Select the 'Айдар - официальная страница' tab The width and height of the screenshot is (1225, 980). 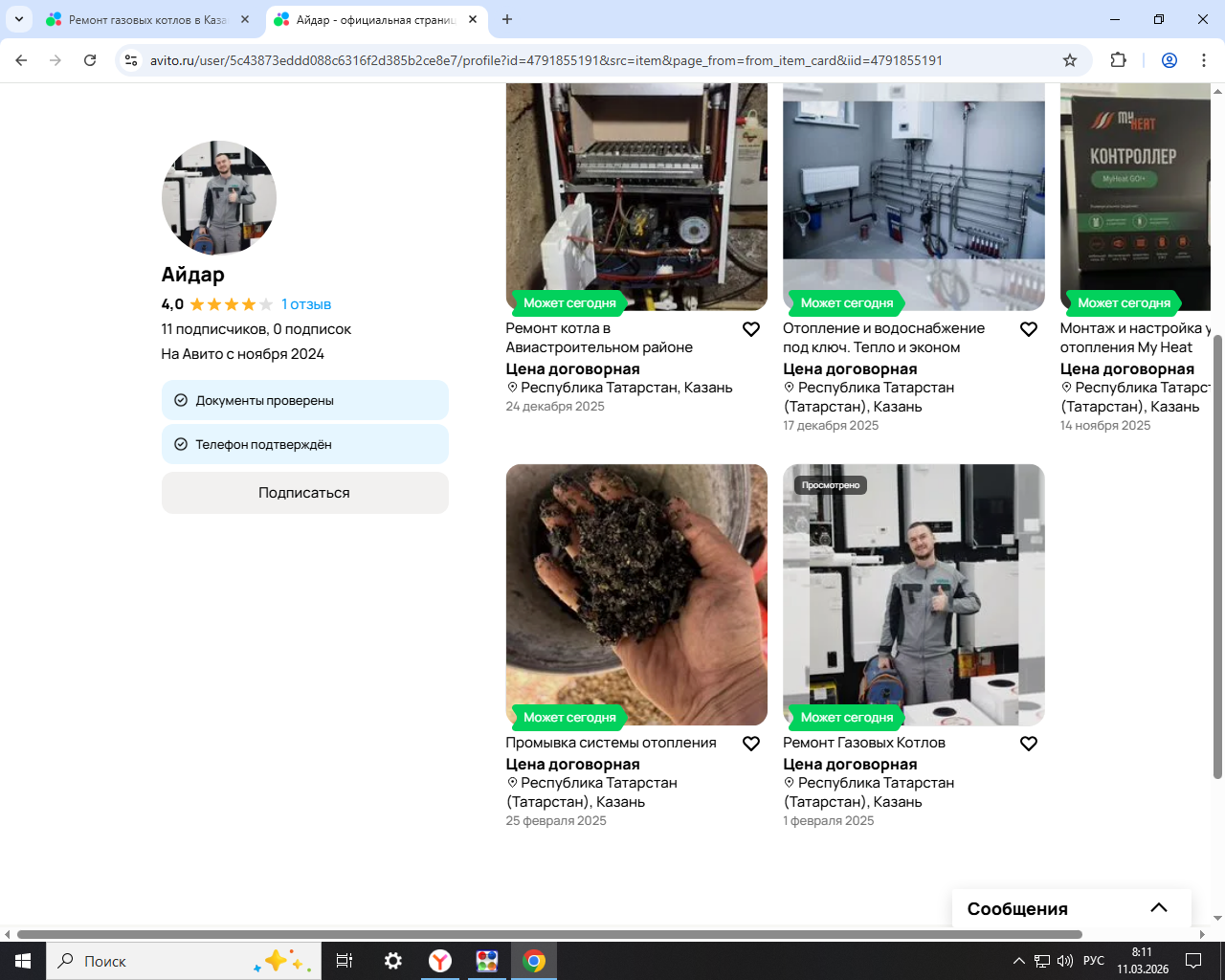375,19
